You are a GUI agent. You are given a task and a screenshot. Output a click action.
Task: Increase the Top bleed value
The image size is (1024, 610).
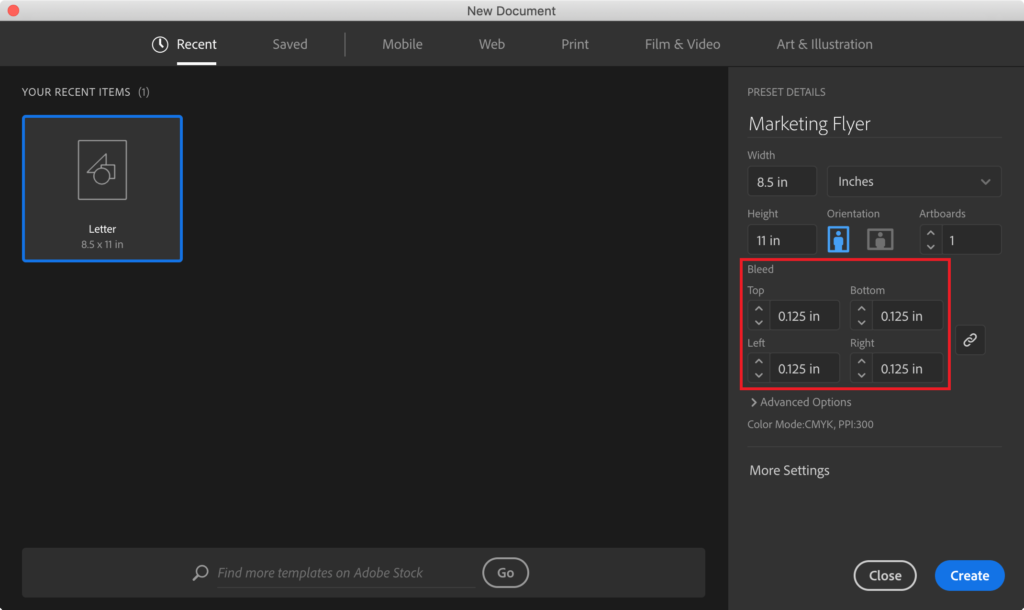(758, 309)
